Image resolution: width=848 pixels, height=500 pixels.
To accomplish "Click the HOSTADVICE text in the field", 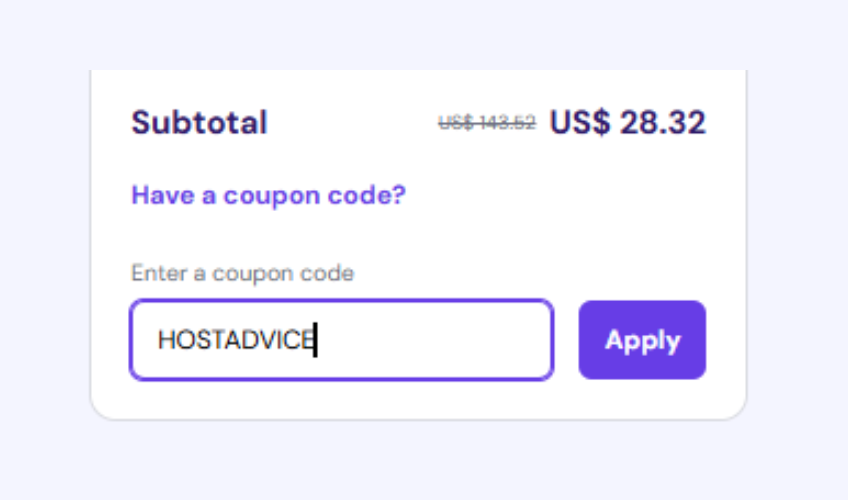I will [x=236, y=341].
